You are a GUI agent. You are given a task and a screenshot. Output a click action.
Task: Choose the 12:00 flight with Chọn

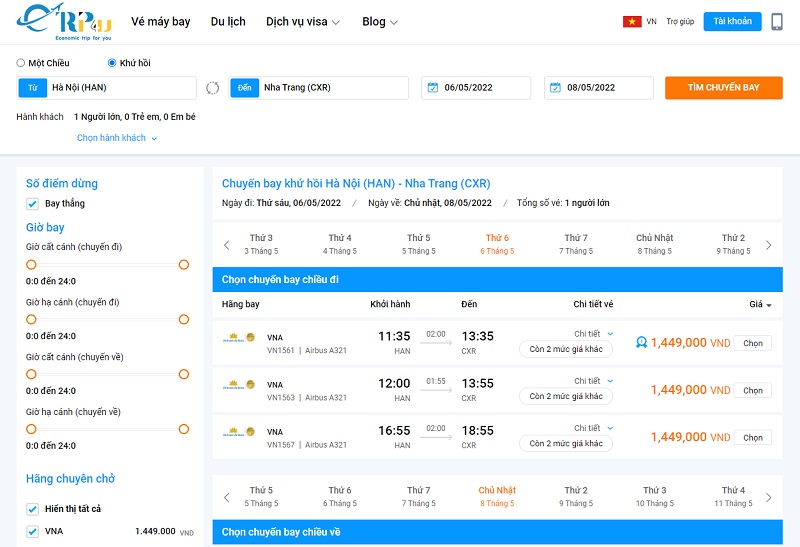[753, 390]
